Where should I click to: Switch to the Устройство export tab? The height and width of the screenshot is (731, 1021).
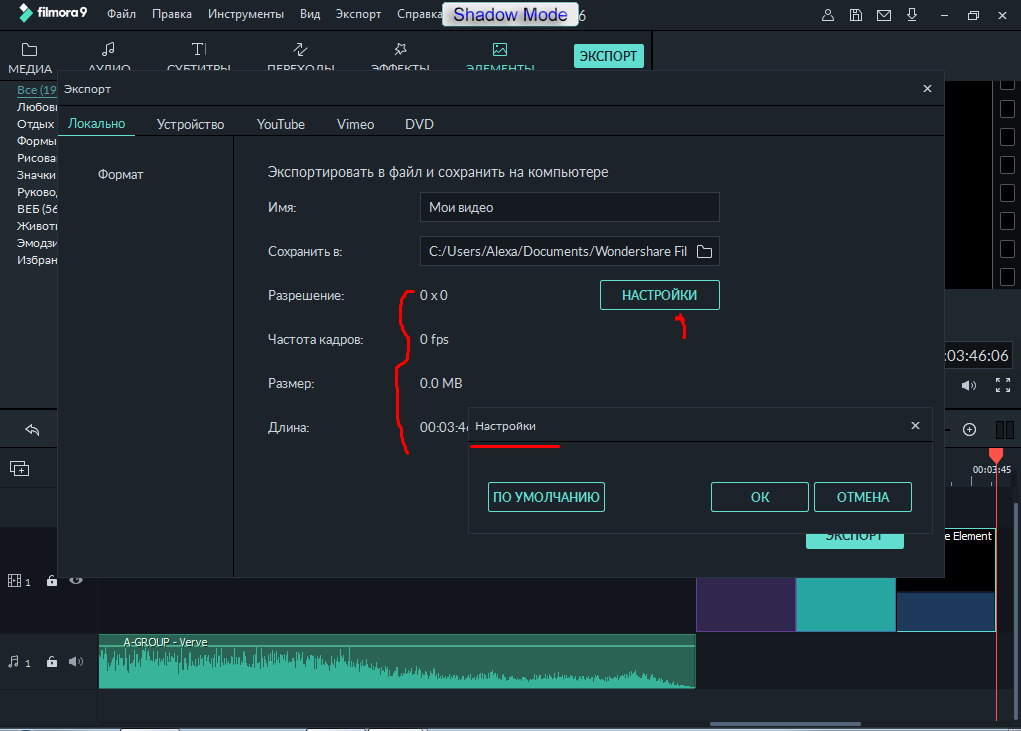[x=190, y=124]
